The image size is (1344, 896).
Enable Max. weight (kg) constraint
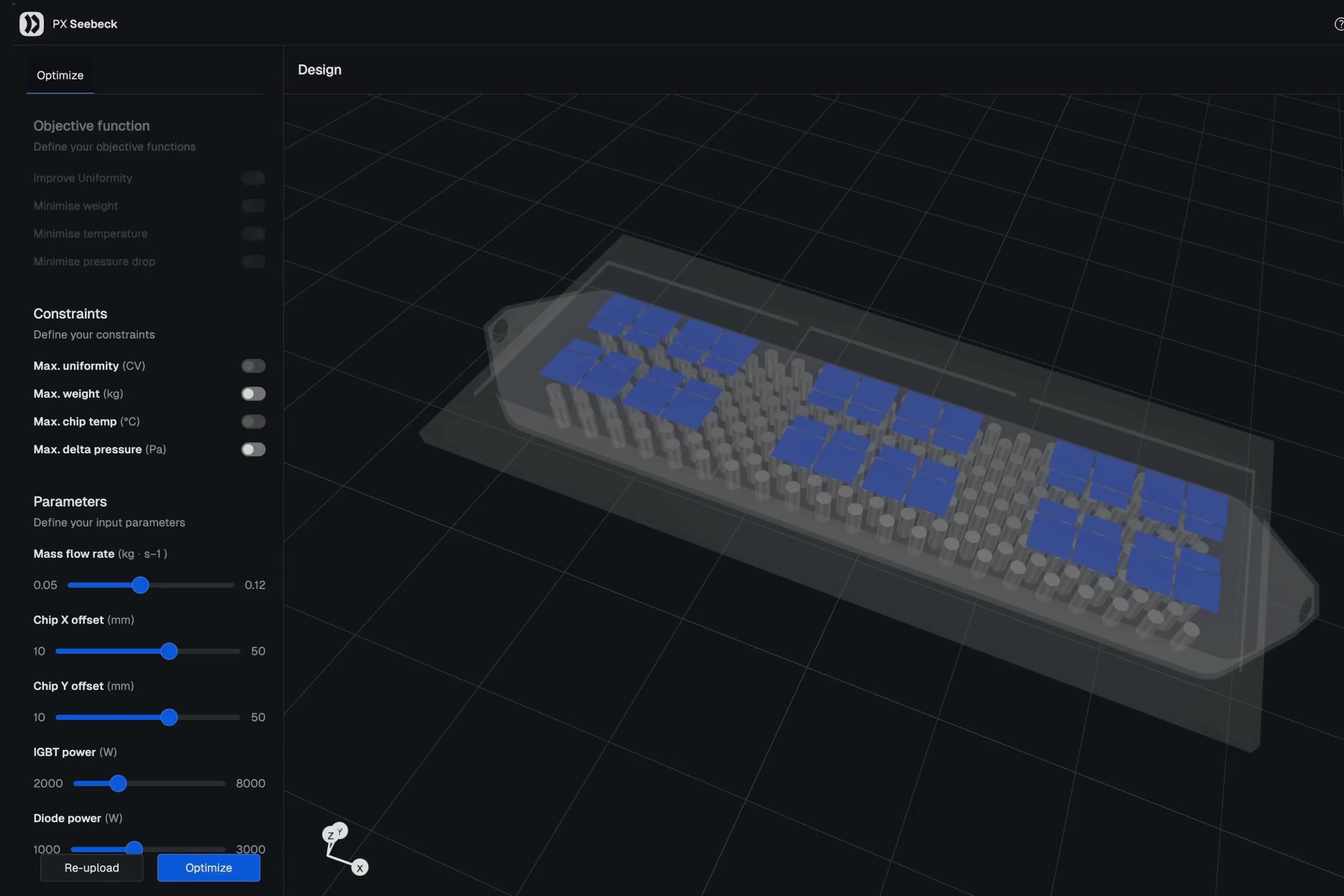coord(253,394)
